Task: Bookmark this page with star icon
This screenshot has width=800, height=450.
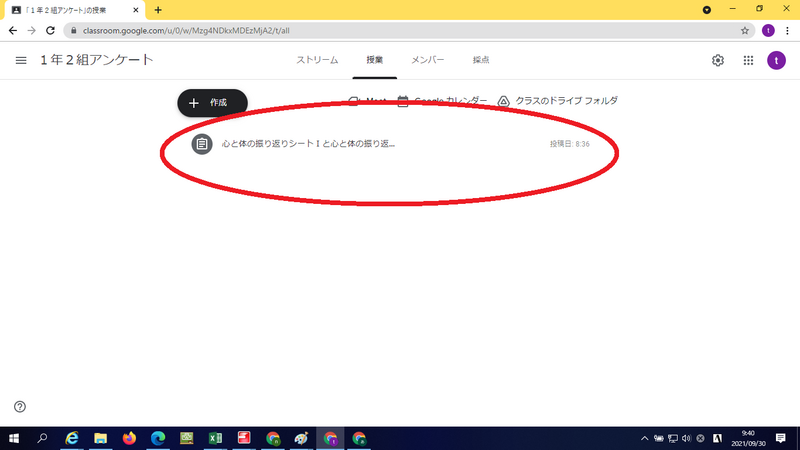Action: (x=745, y=30)
